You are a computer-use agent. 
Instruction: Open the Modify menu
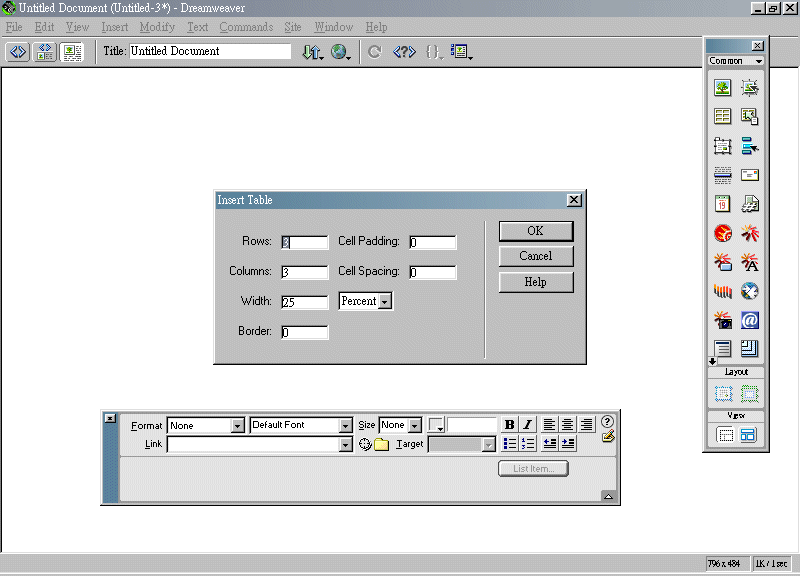(157, 27)
